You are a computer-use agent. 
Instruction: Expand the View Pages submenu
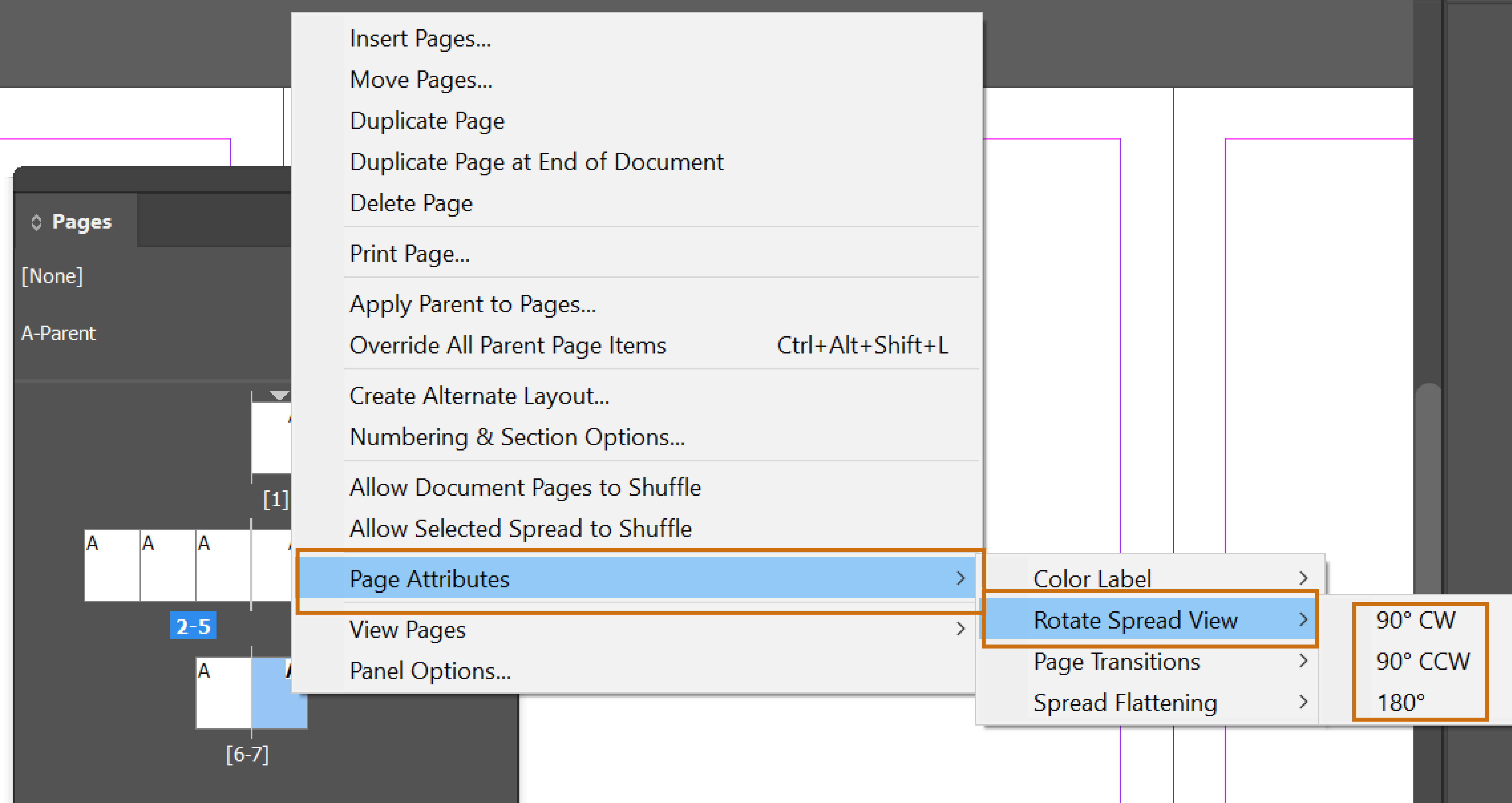point(407,629)
